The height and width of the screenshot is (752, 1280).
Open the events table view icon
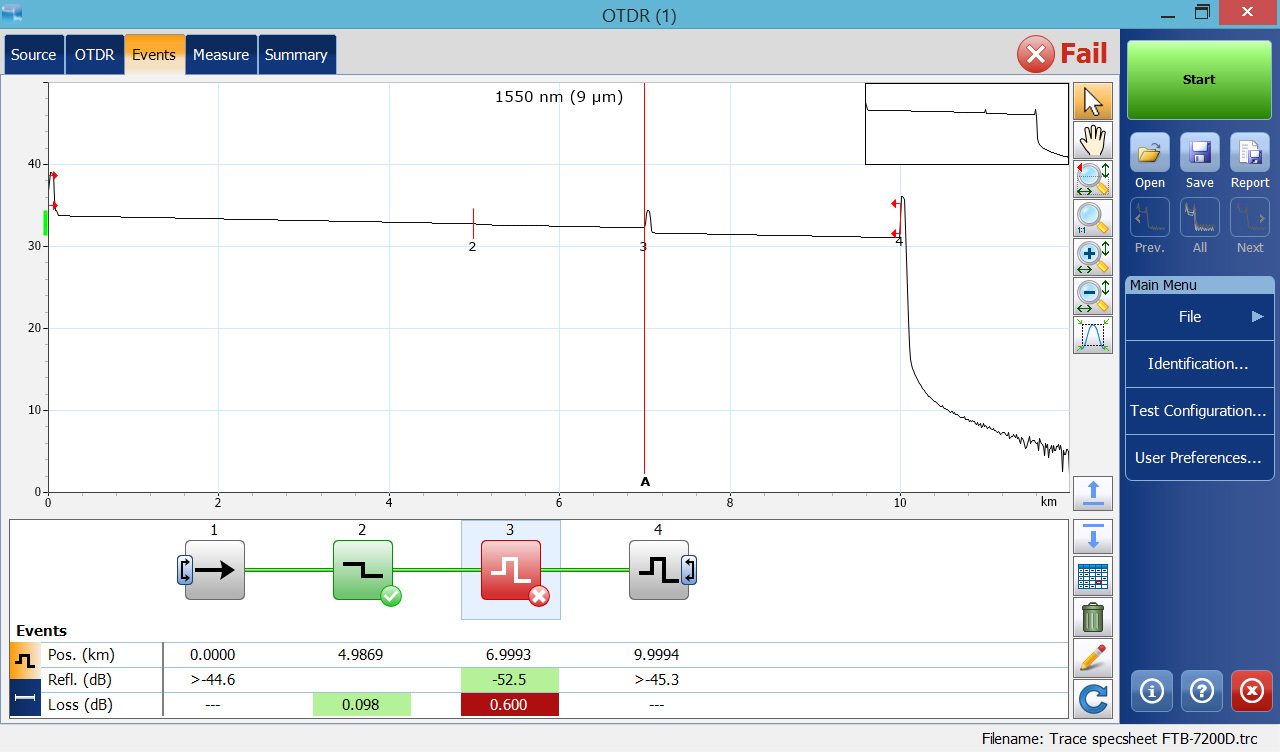1093,577
